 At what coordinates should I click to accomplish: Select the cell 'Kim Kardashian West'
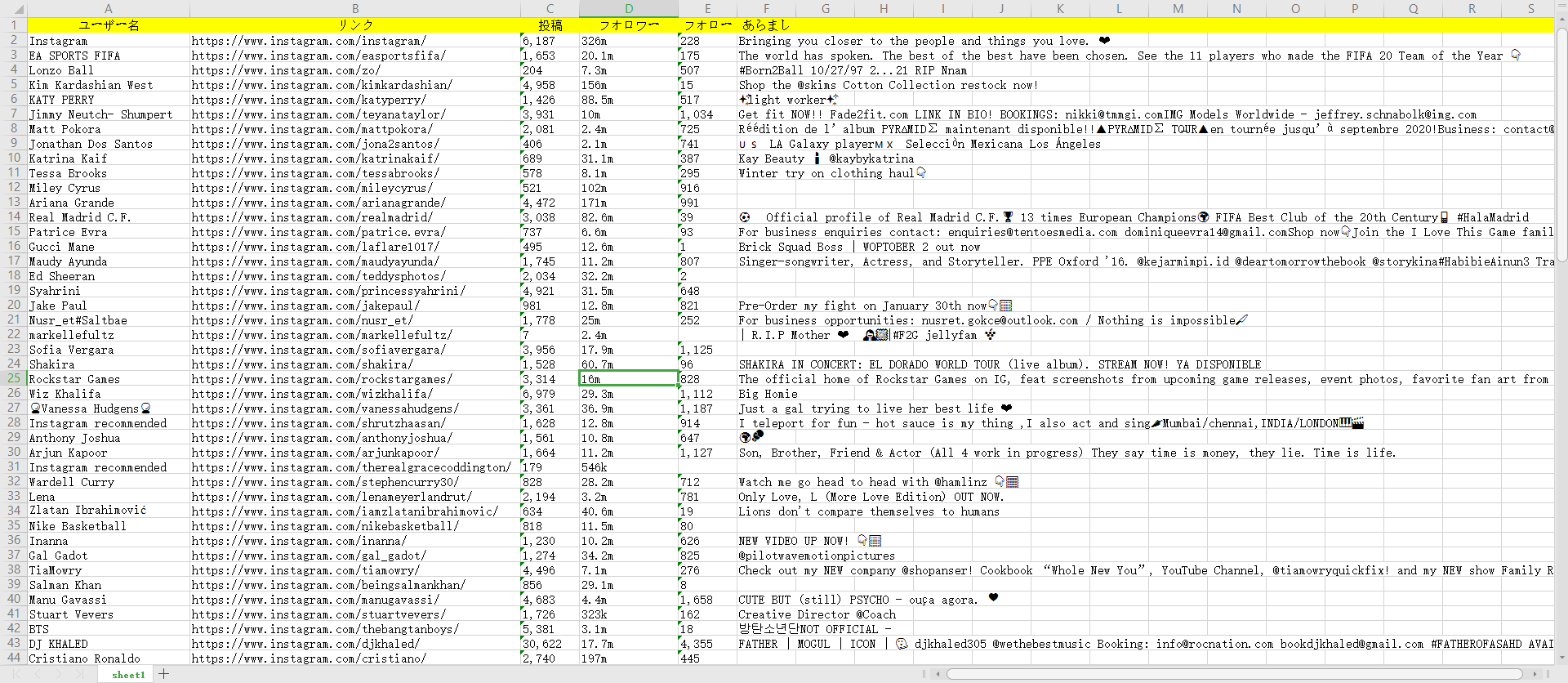(x=109, y=84)
